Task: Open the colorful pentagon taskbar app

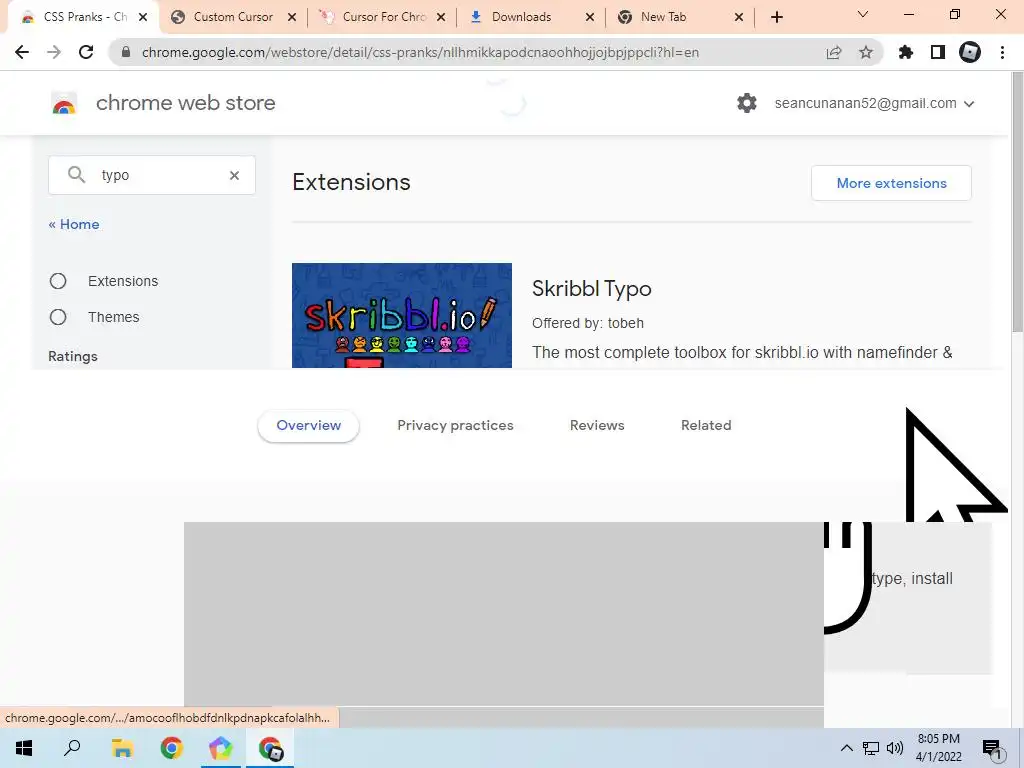Action: (x=221, y=748)
